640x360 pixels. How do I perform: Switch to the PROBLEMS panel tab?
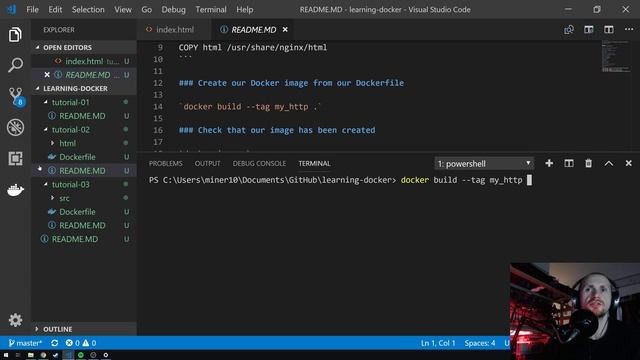tap(165, 163)
